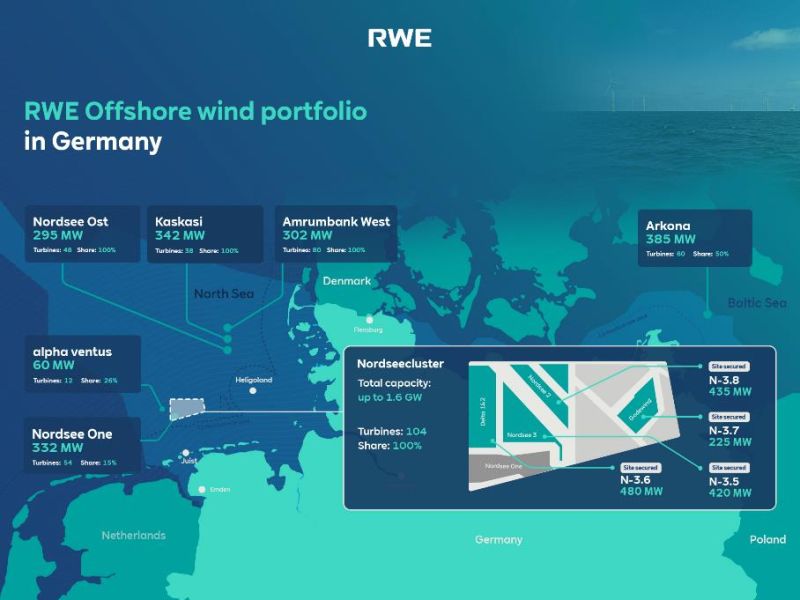Click the 'Nordseecluster' panel heading
The height and width of the screenshot is (600, 800).
401,363
